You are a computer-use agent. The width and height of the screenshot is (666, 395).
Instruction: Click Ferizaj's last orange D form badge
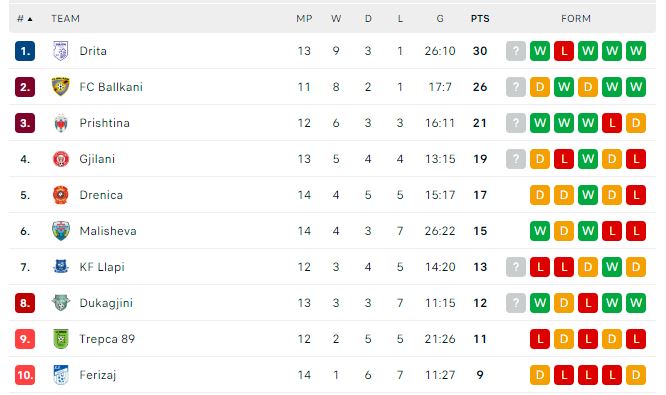coord(636,375)
